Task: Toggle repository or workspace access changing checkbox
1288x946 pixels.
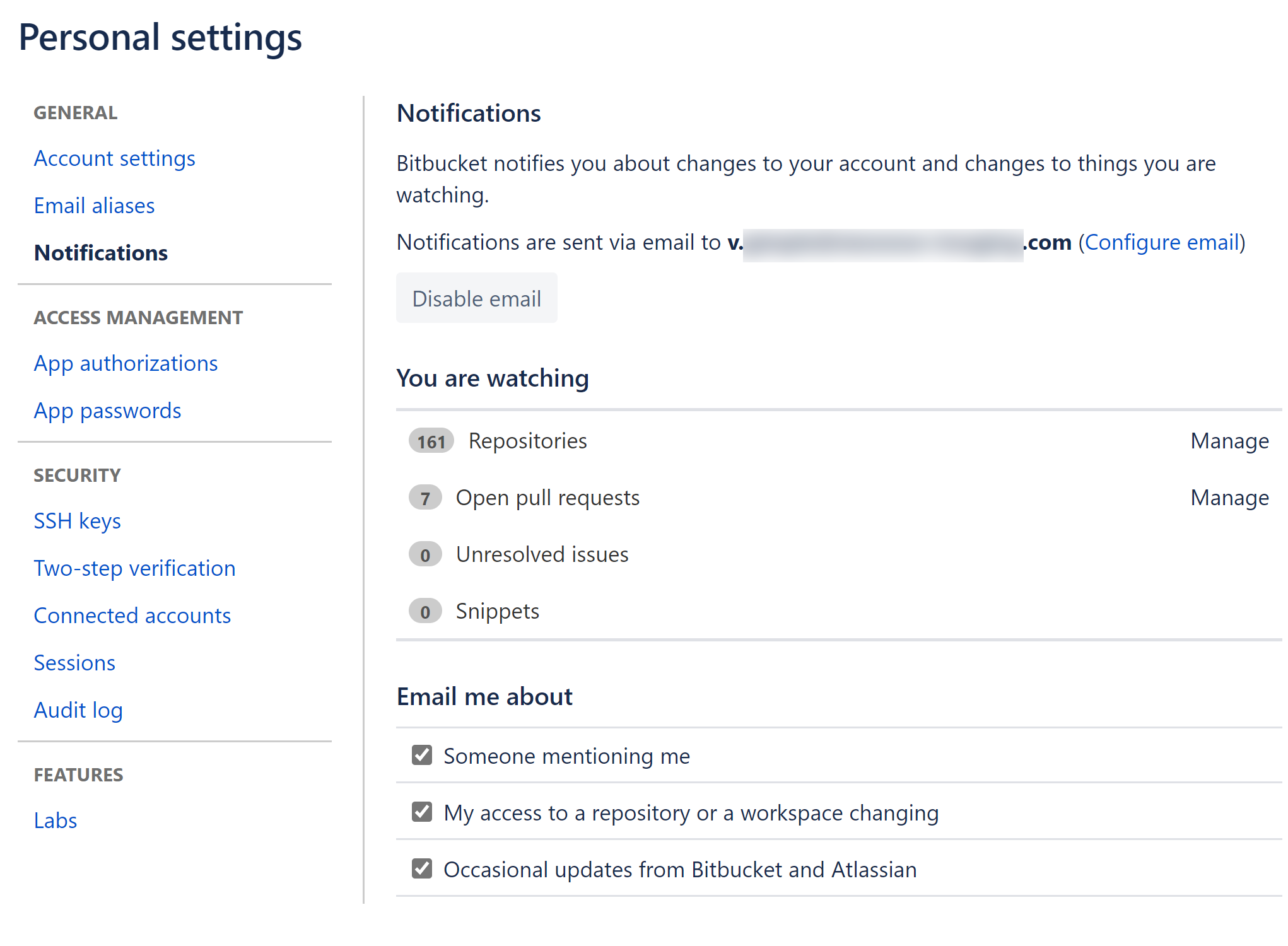Action: 422,812
